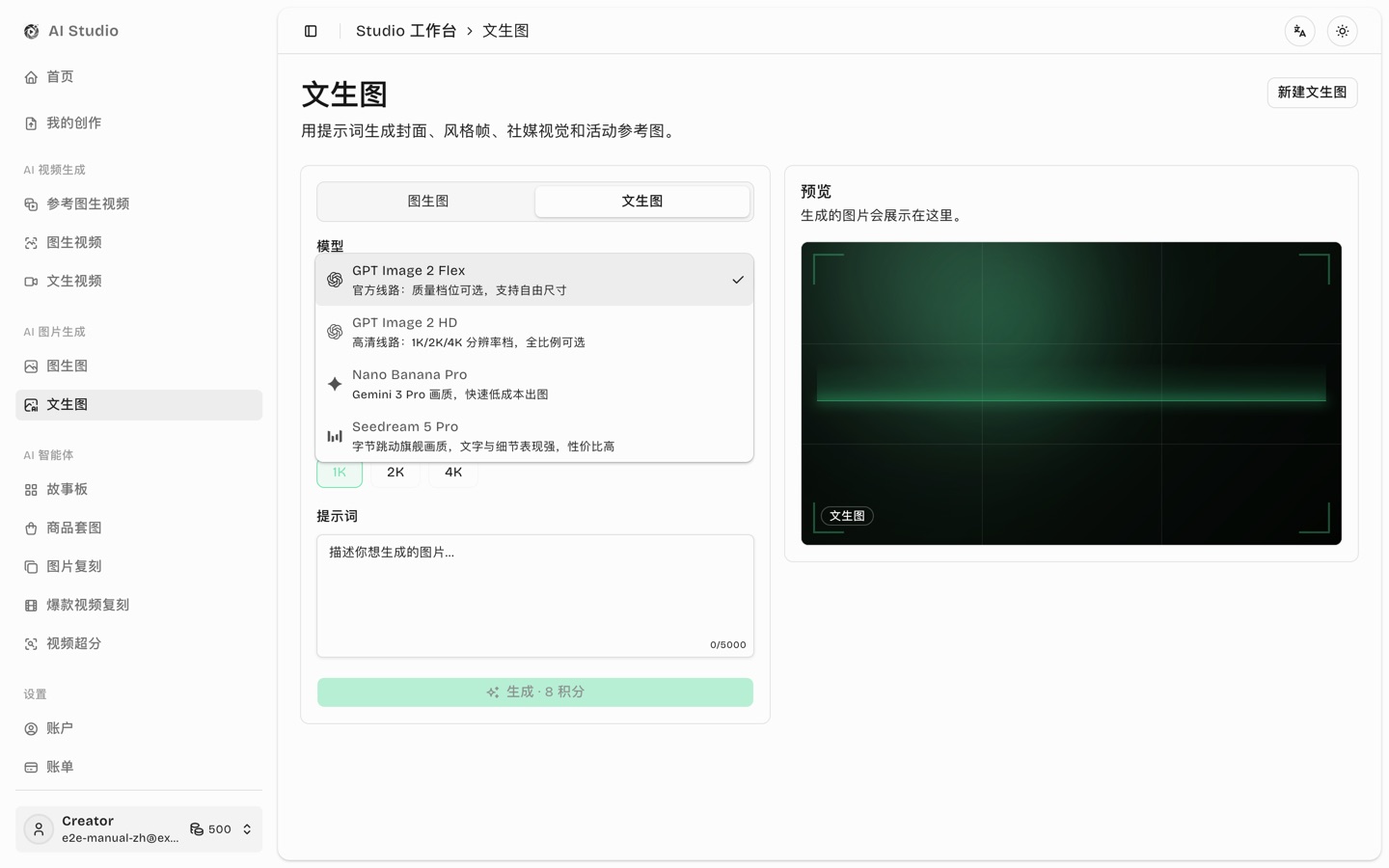The image size is (1389, 868).
Task: Click the bars icon beside Seedream 5 Pro
Action: [x=335, y=436]
